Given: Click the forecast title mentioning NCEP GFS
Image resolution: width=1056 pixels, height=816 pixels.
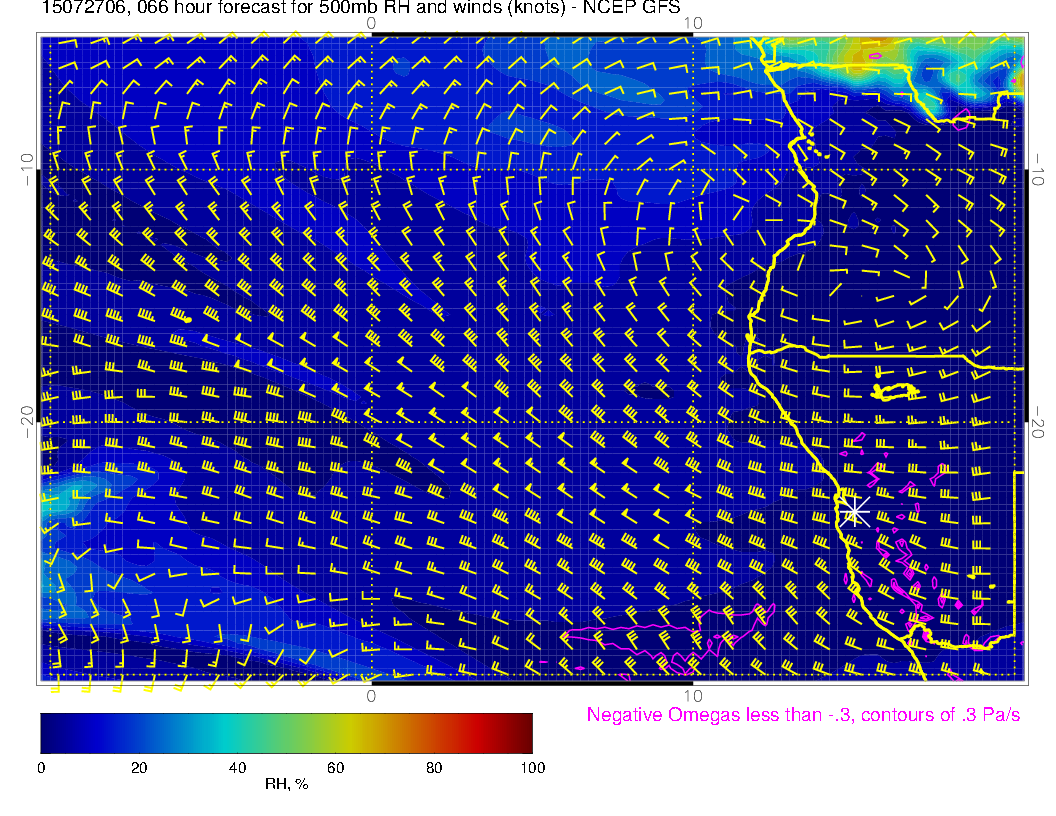Looking at the screenshot, I should [361, 8].
